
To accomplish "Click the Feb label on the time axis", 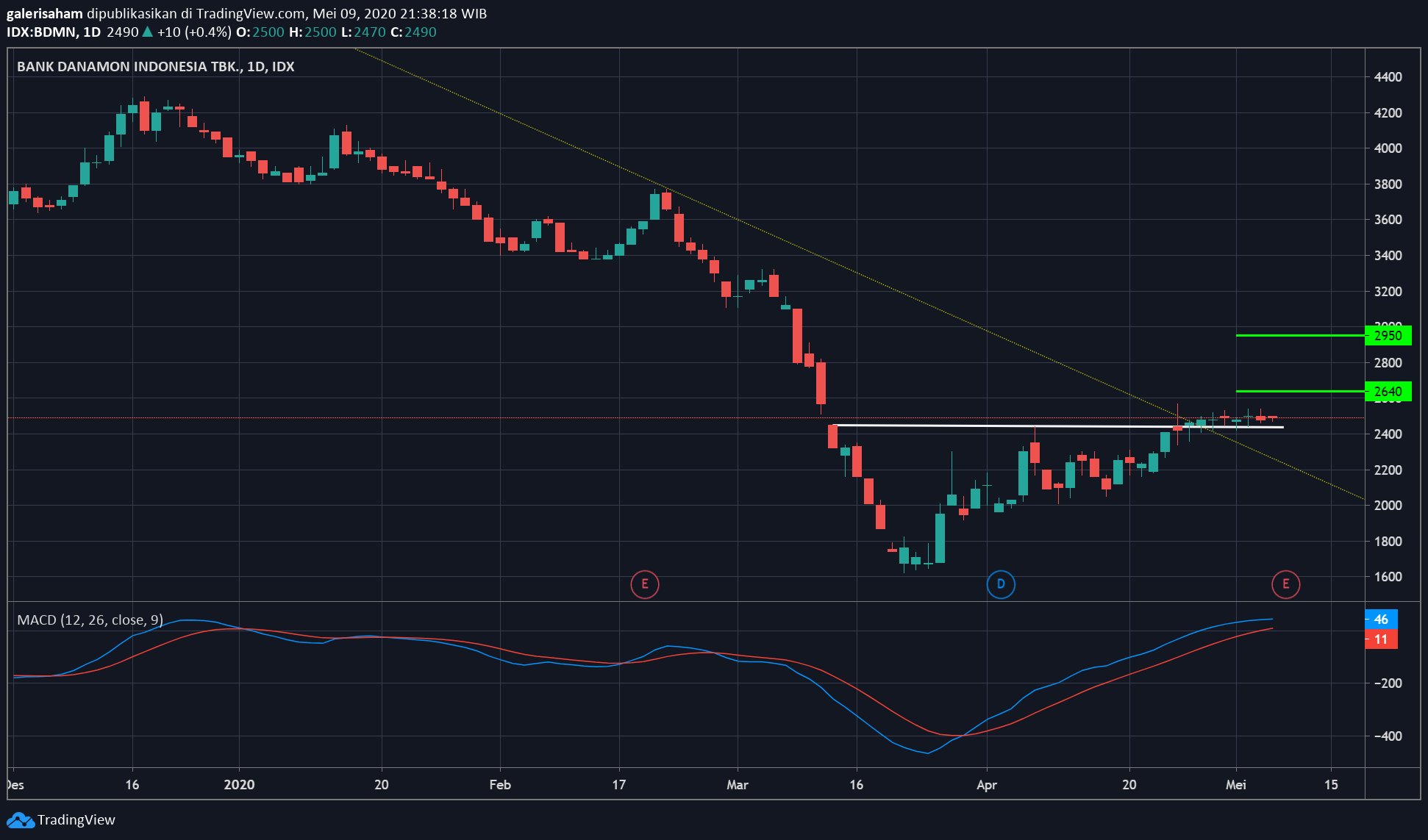I will click(500, 784).
